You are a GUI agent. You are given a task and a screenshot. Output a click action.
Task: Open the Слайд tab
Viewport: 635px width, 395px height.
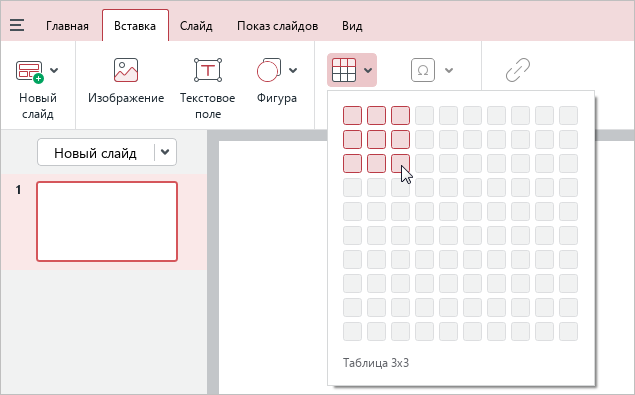pyautogui.click(x=196, y=26)
